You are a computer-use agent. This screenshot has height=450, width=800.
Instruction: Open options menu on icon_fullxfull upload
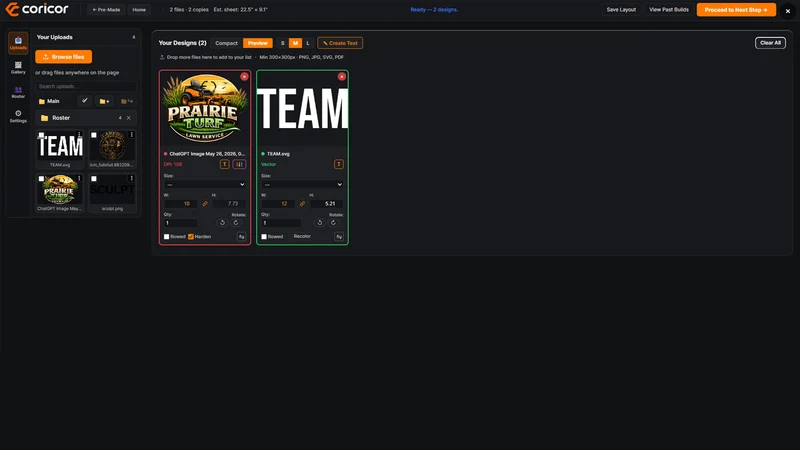[132, 135]
